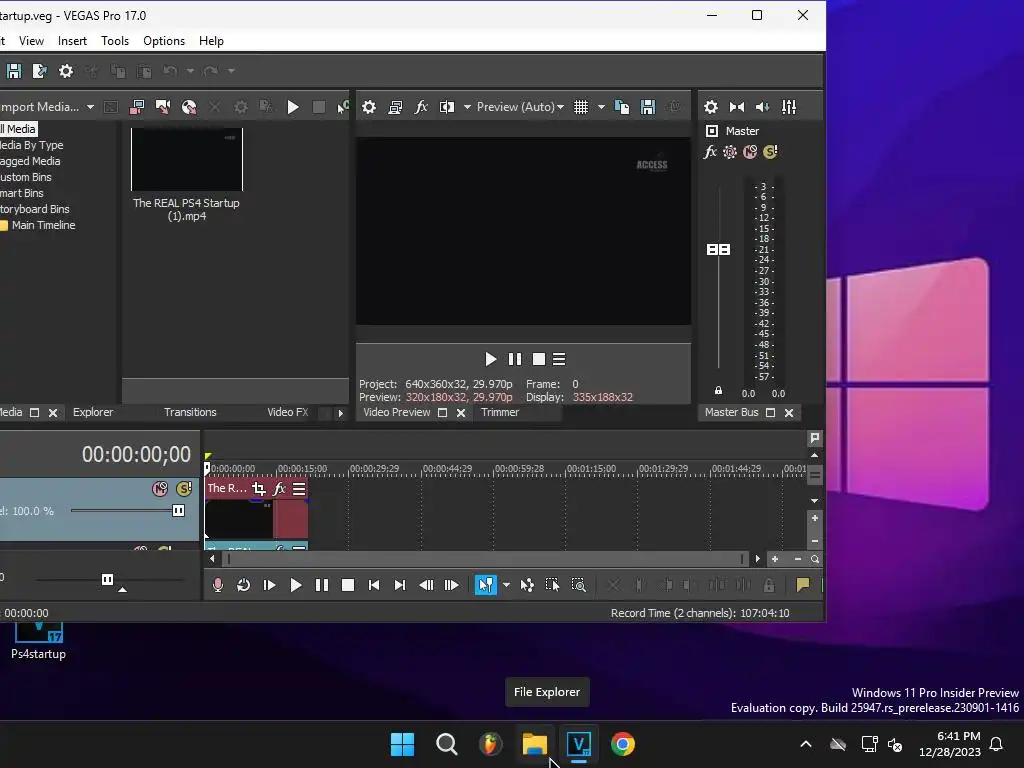
Task: Select the Main Timeline bin
Action: (x=43, y=225)
